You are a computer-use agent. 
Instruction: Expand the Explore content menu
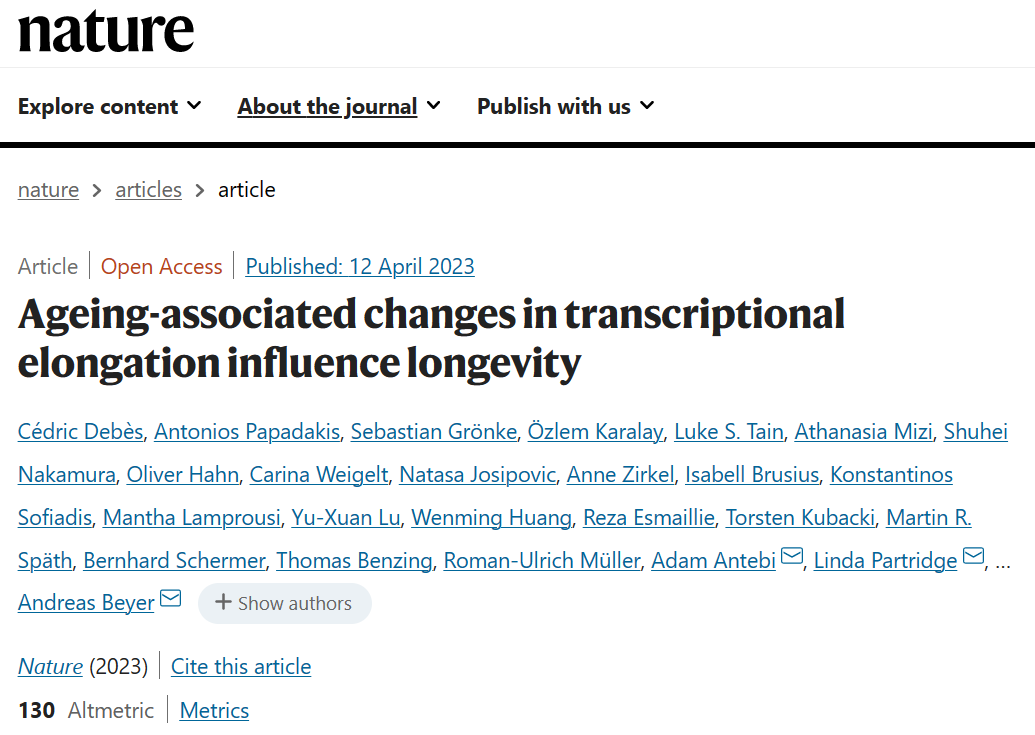(110, 106)
